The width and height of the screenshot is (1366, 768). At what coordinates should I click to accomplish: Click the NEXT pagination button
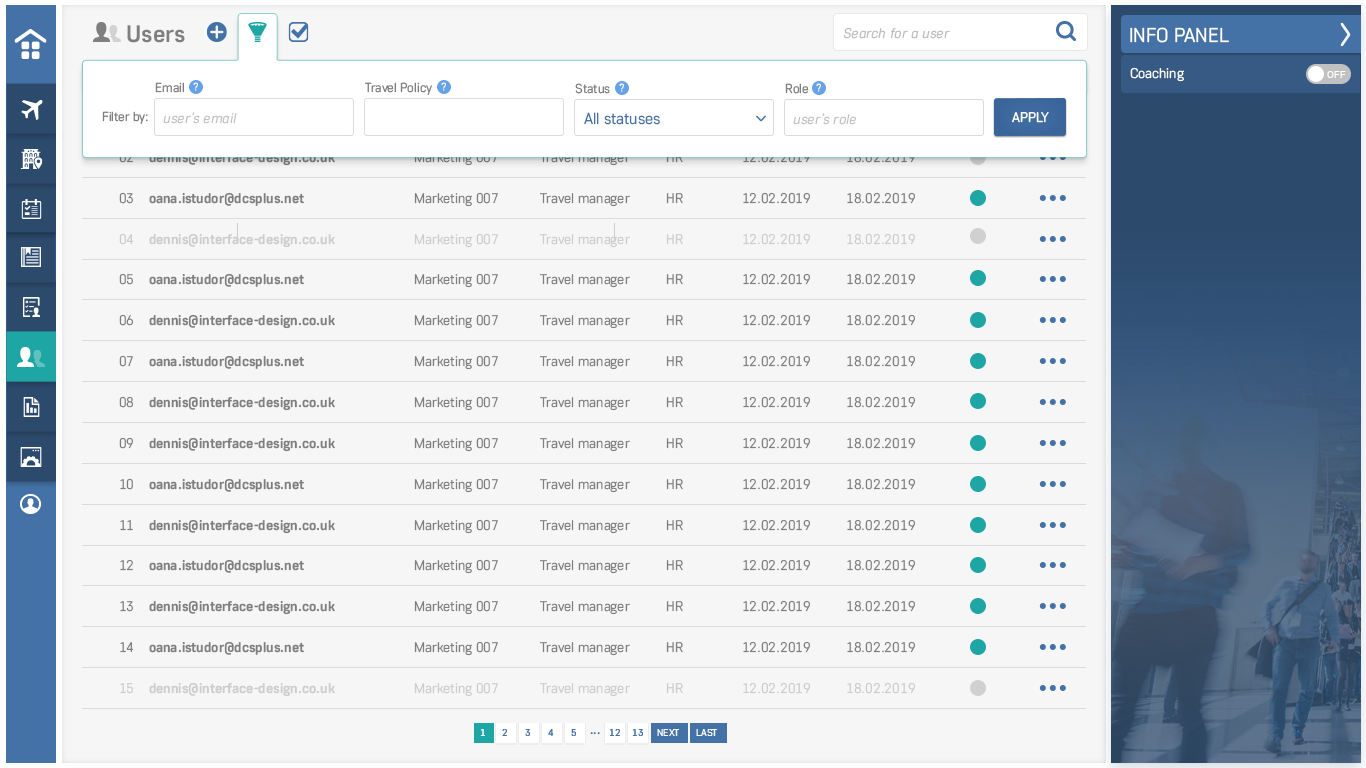pos(668,733)
